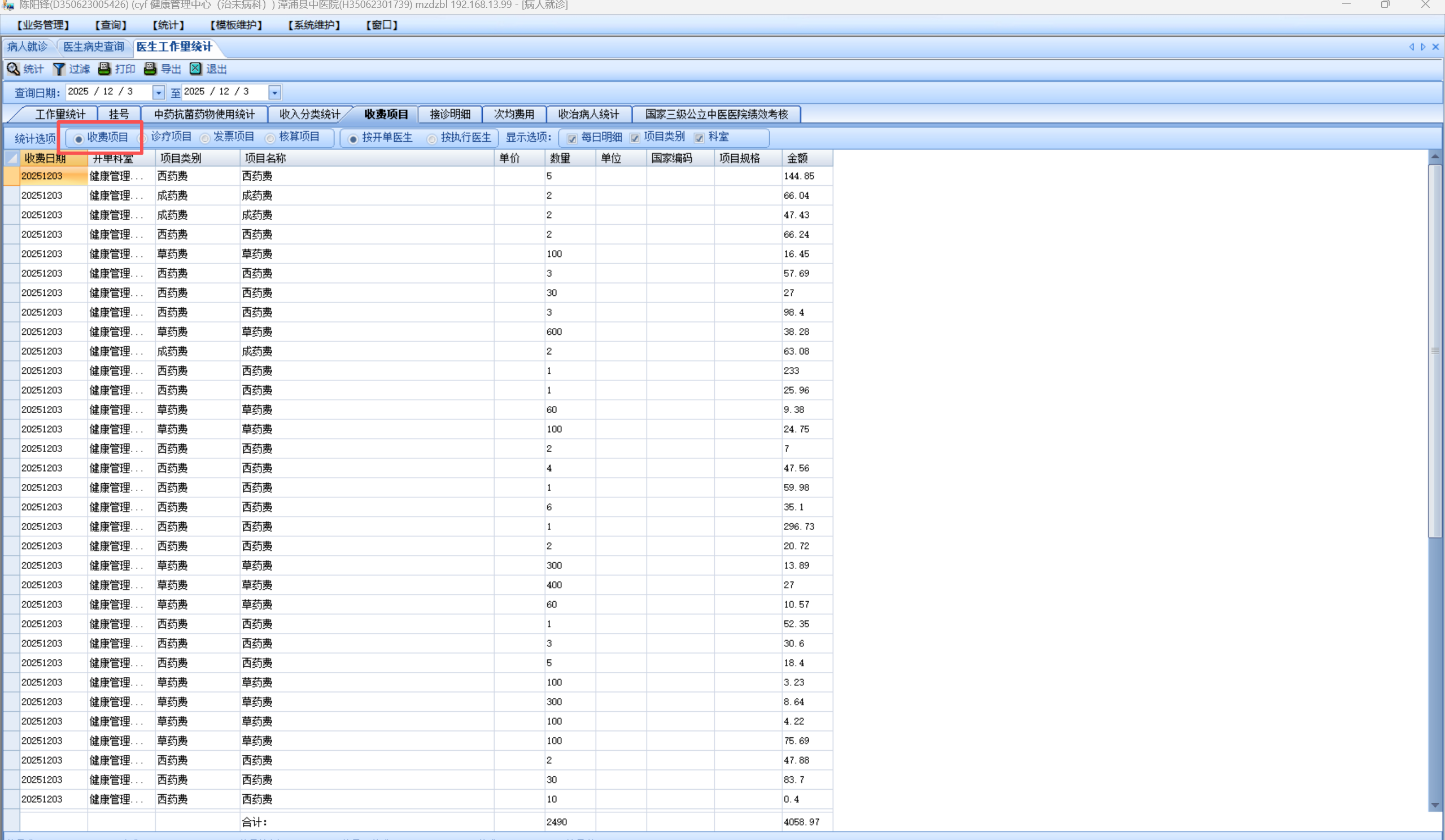Open the 【业务管理】 menu
This screenshot has height=840, width=1445.
tap(43, 25)
